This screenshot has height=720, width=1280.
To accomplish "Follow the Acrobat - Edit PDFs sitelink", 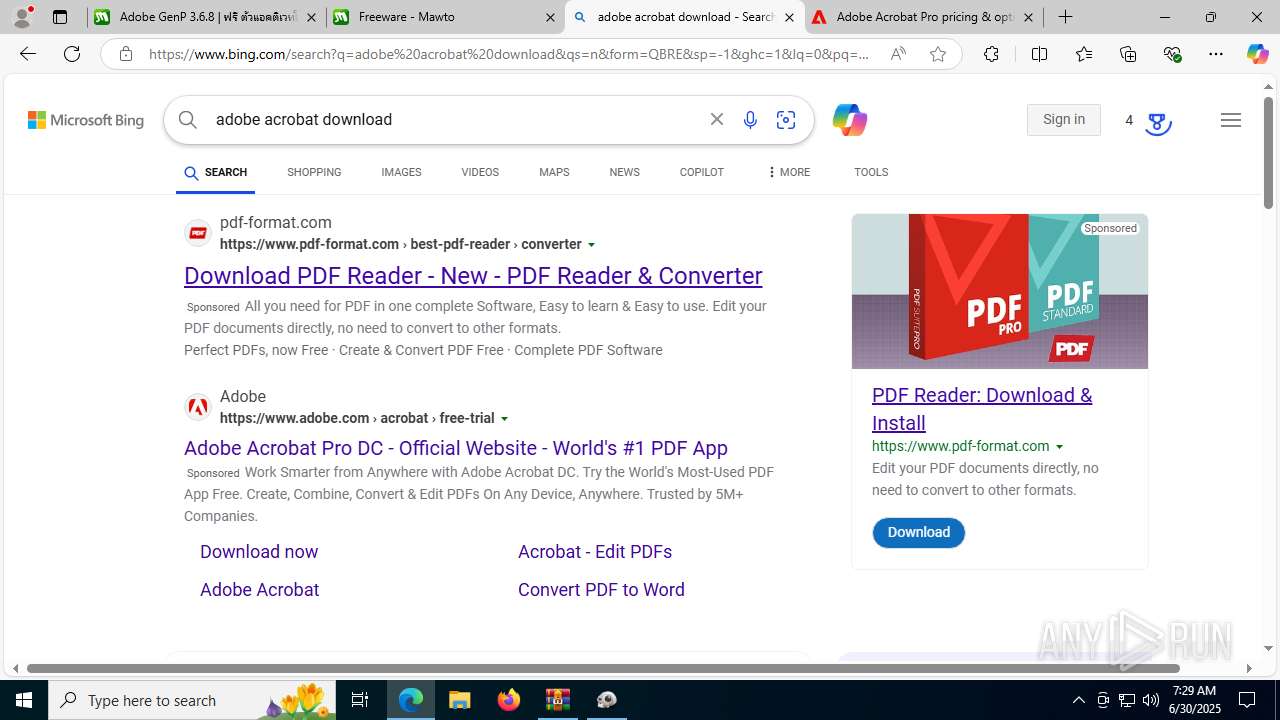I will click(x=595, y=552).
